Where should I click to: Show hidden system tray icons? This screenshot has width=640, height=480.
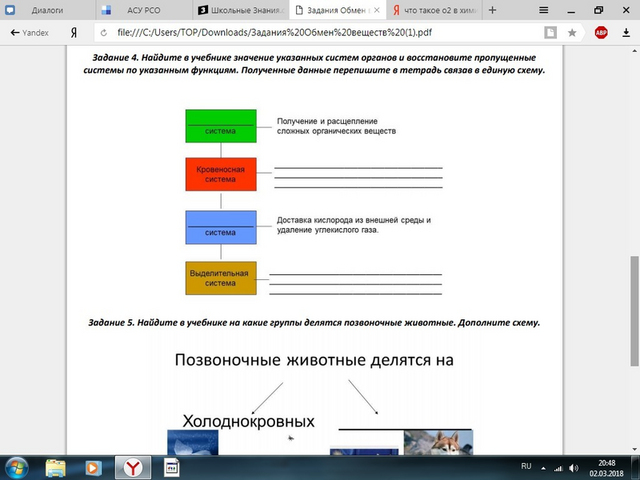click(543, 468)
